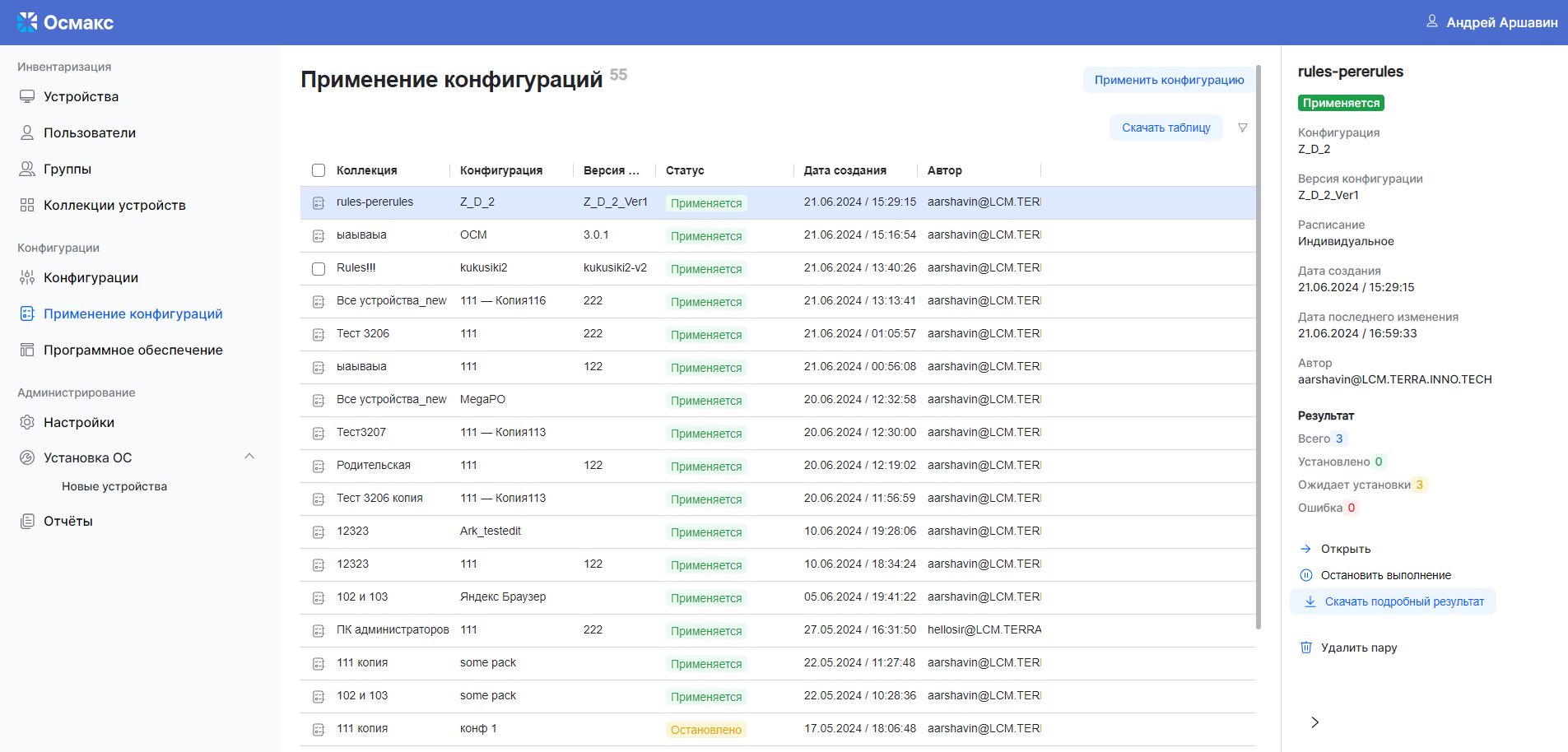
Task: Open the user profile icon
Action: [x=1432, y=21]
